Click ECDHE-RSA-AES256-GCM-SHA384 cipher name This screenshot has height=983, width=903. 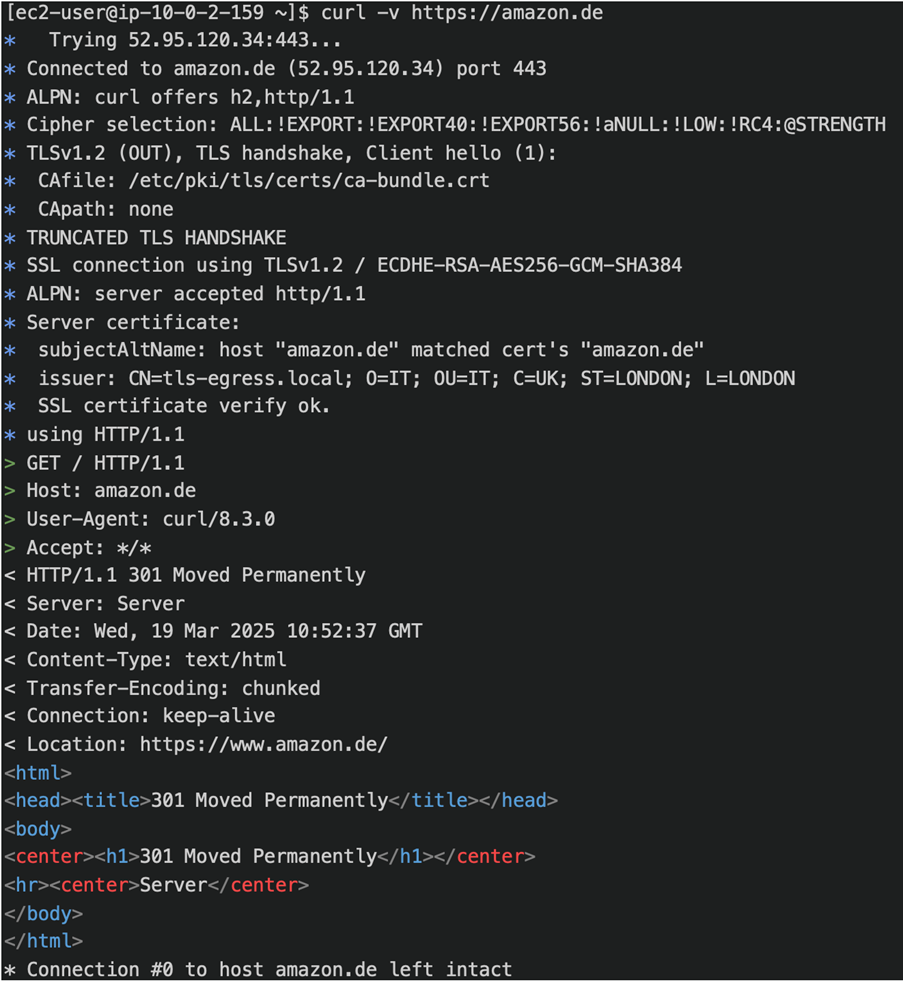pos(529,265)
